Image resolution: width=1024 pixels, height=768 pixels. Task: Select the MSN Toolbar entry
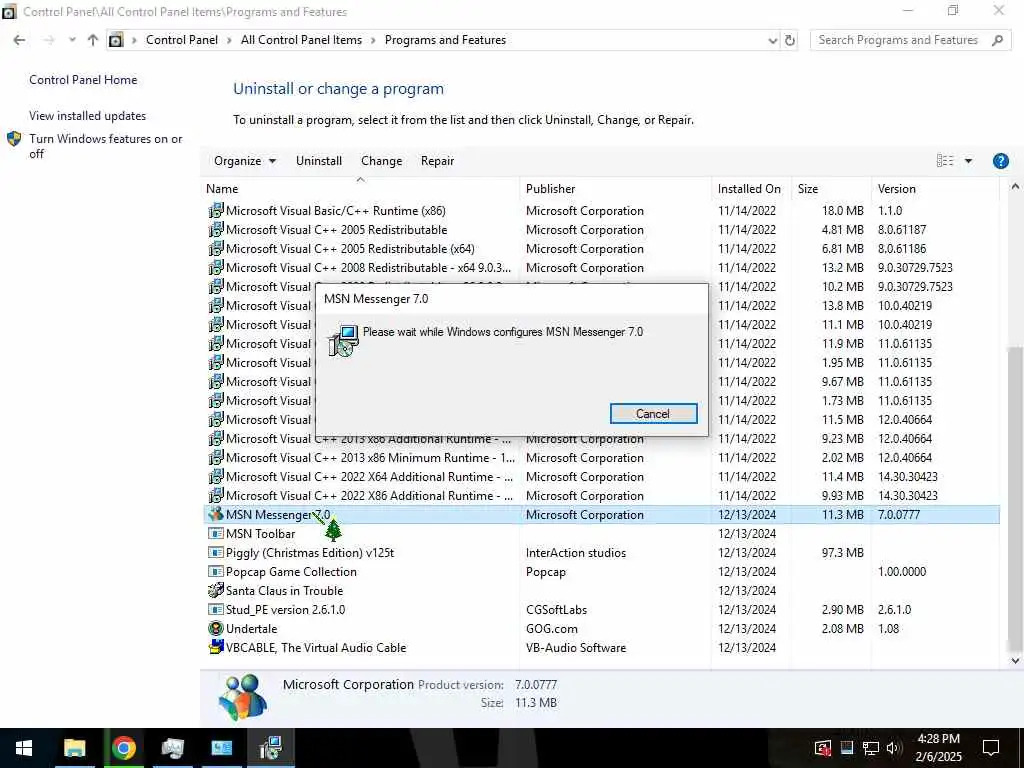(x=601, y=534)
